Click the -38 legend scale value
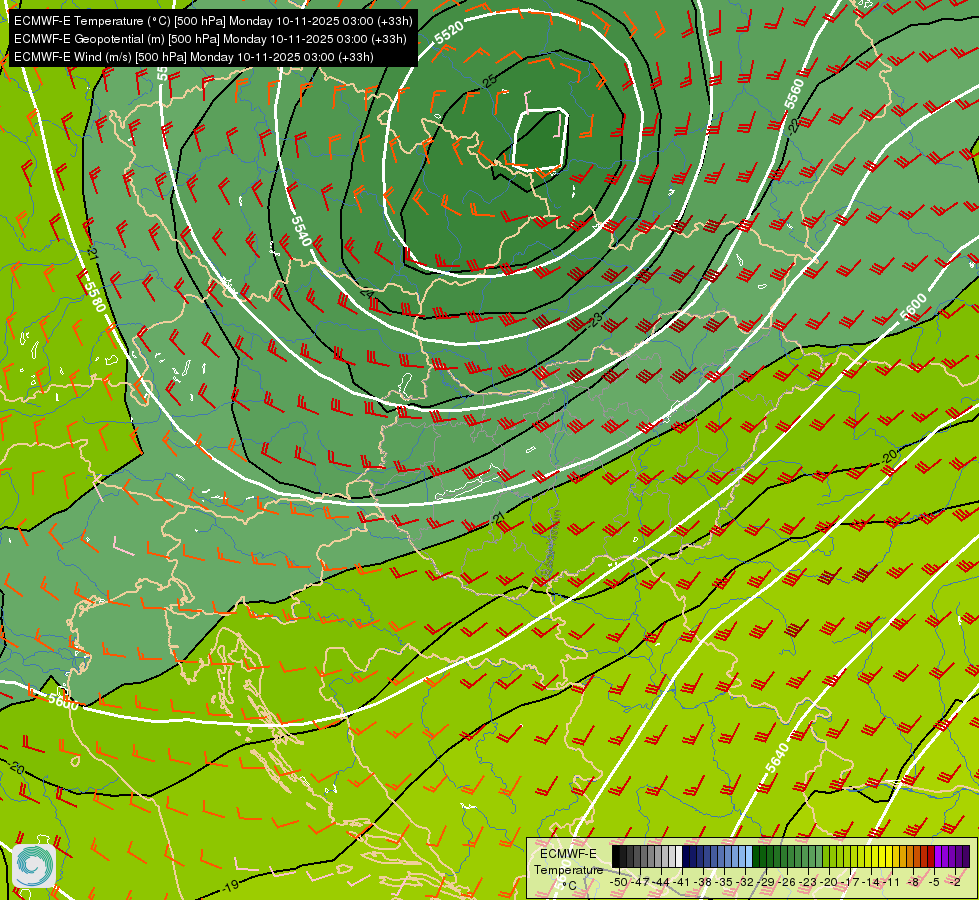This screenshot has height=900, width=979. [x=702, y=882]
